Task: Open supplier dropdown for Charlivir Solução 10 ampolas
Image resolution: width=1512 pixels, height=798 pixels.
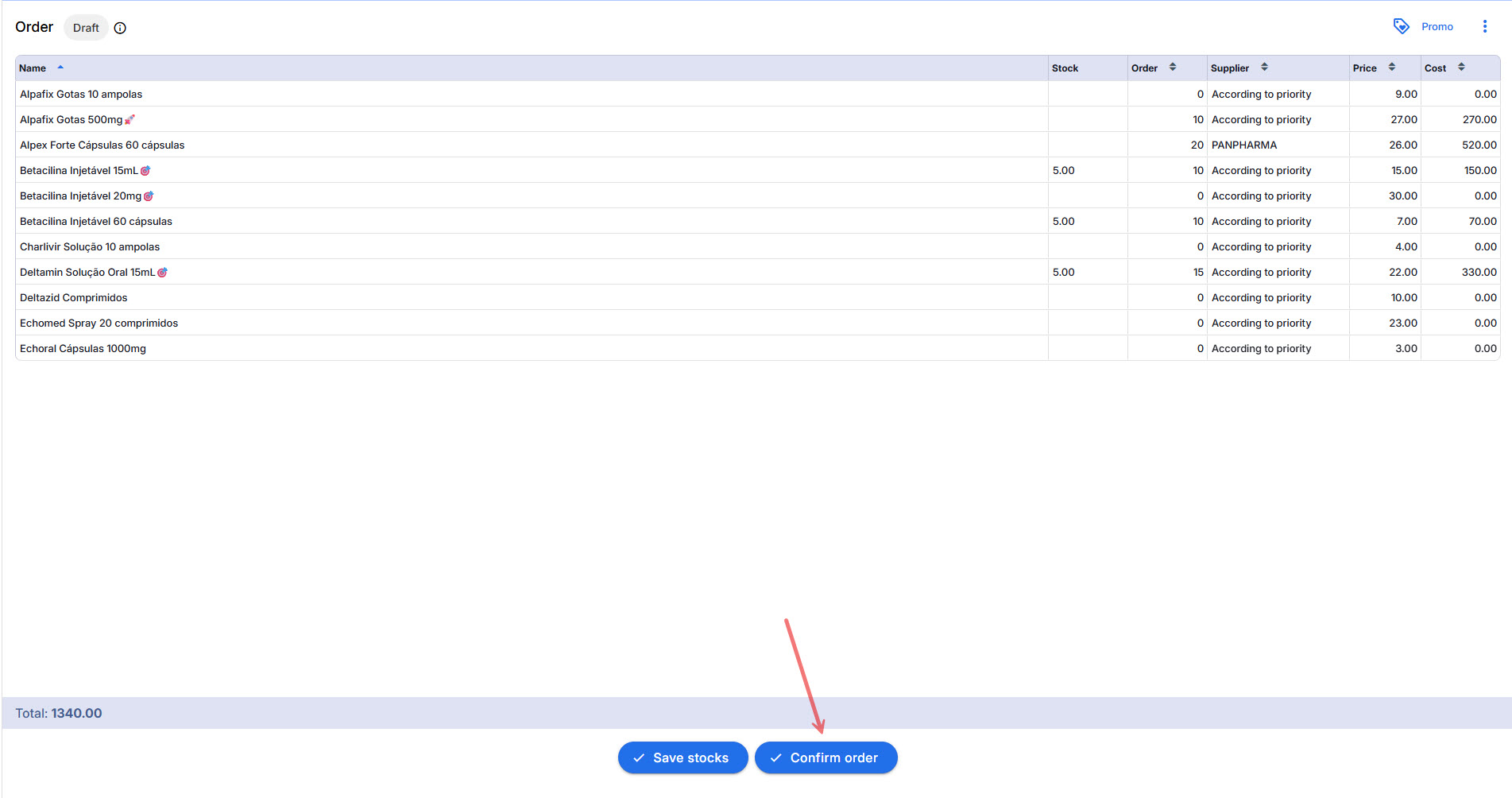Action: point(1278,246)
